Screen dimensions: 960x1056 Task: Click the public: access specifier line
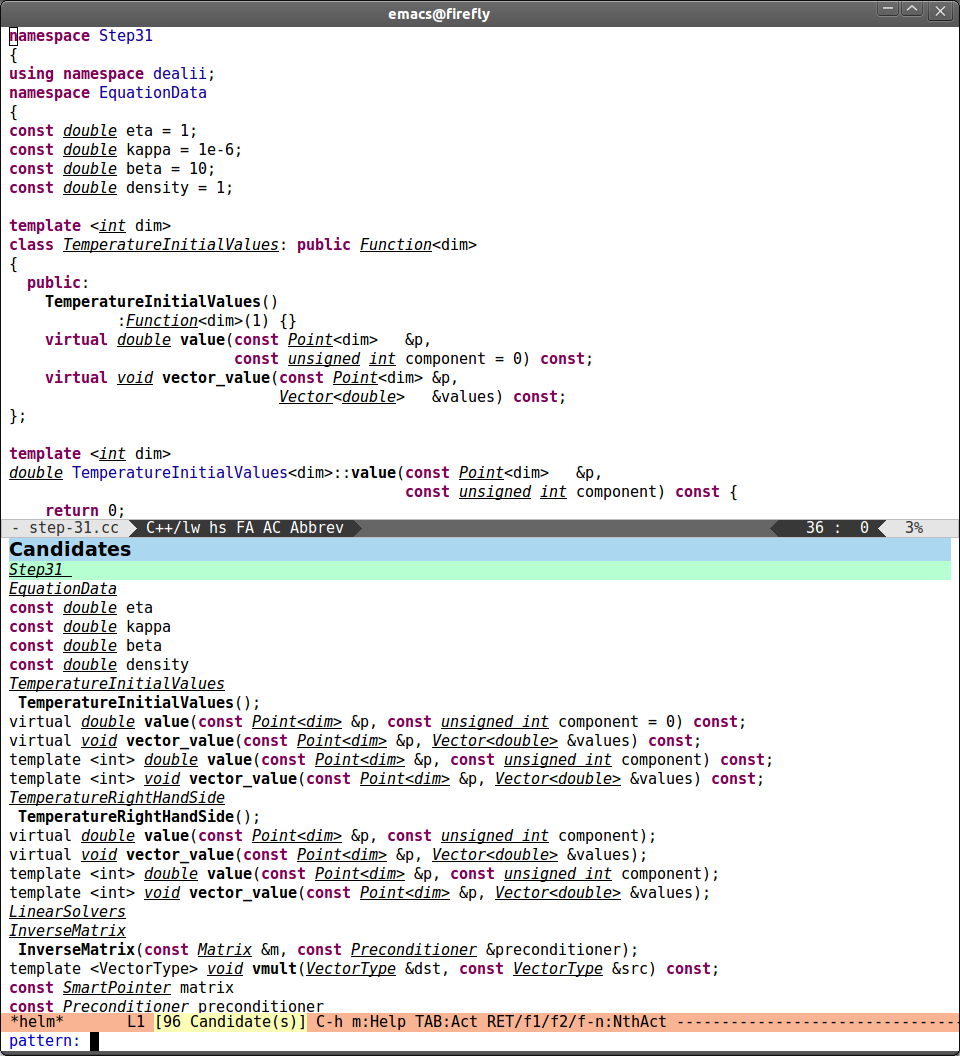[x=58, y=282]
